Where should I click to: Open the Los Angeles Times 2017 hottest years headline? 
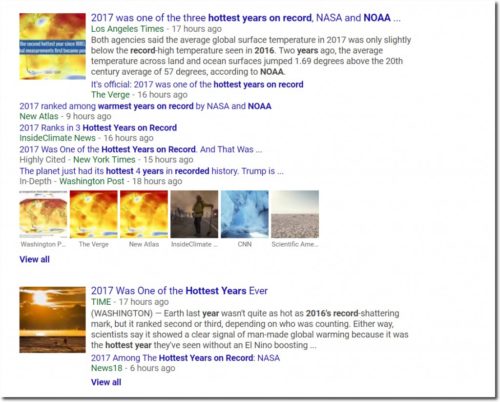click(x=246, y=18)
